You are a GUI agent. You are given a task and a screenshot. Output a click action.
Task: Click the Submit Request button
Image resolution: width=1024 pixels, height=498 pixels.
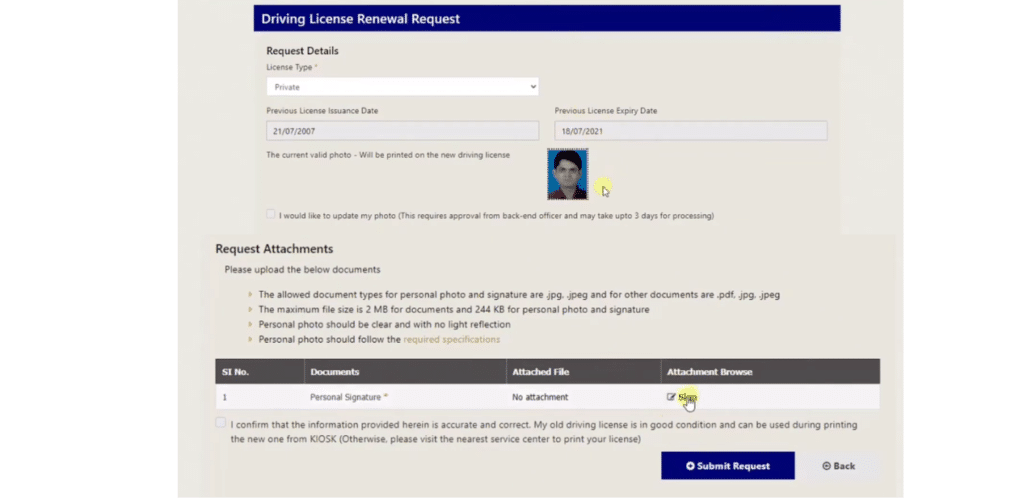728,466
